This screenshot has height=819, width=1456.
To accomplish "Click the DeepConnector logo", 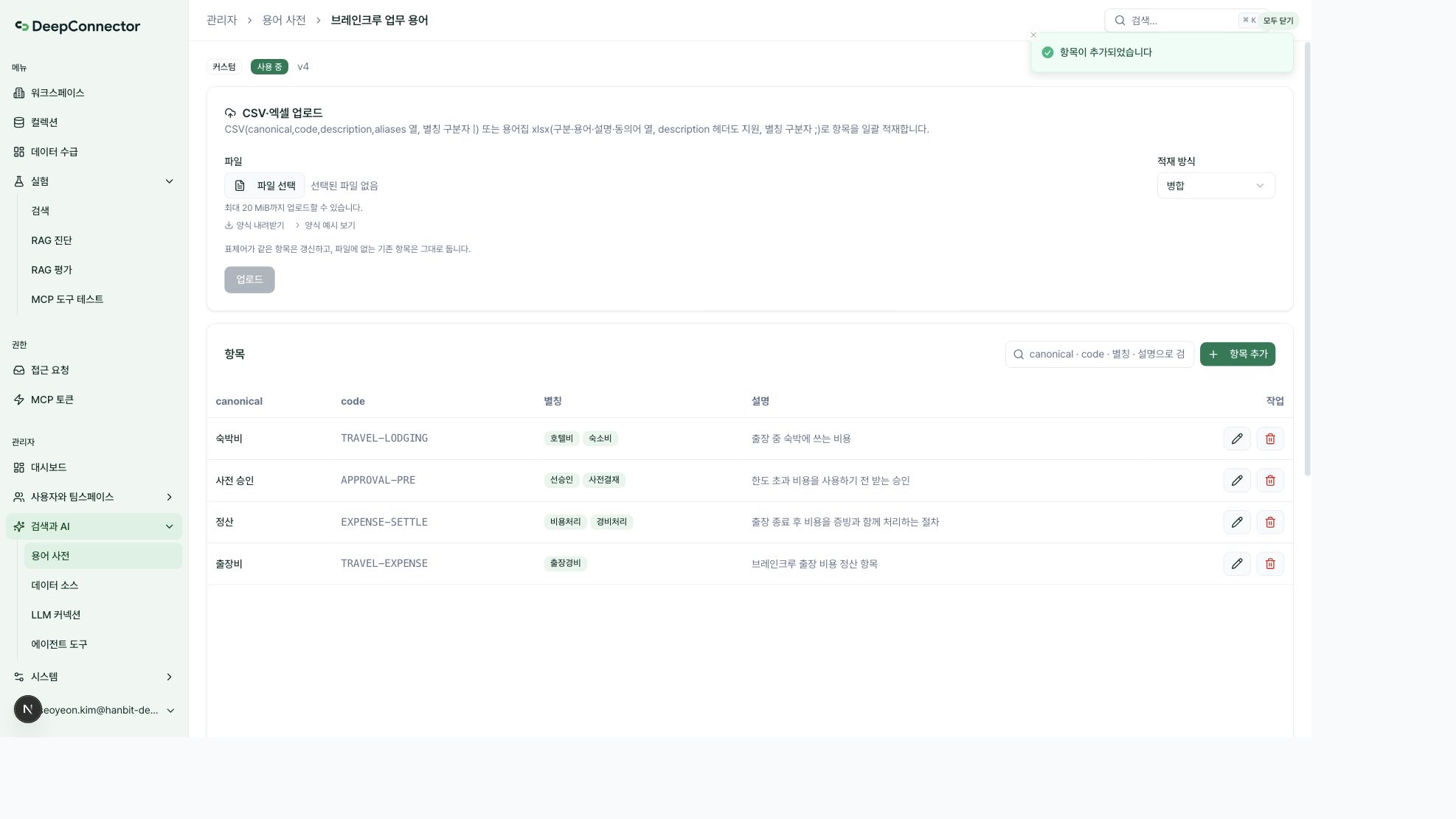I will [x=77, y=27].
